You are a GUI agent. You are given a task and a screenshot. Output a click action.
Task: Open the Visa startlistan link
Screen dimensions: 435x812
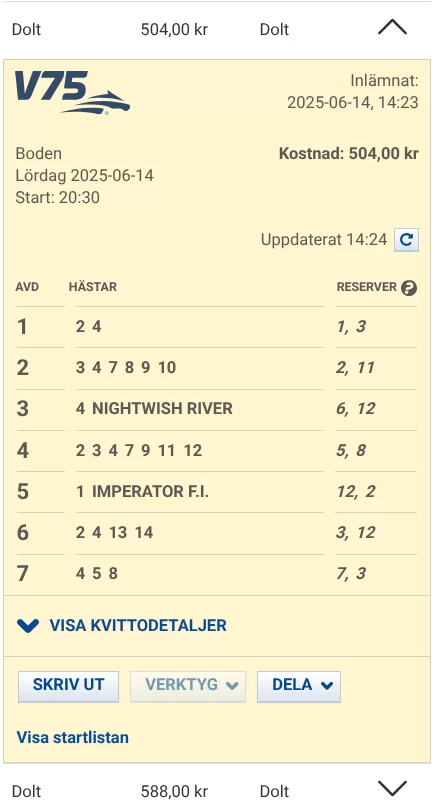pyautogui.click(x=72, y=737)
